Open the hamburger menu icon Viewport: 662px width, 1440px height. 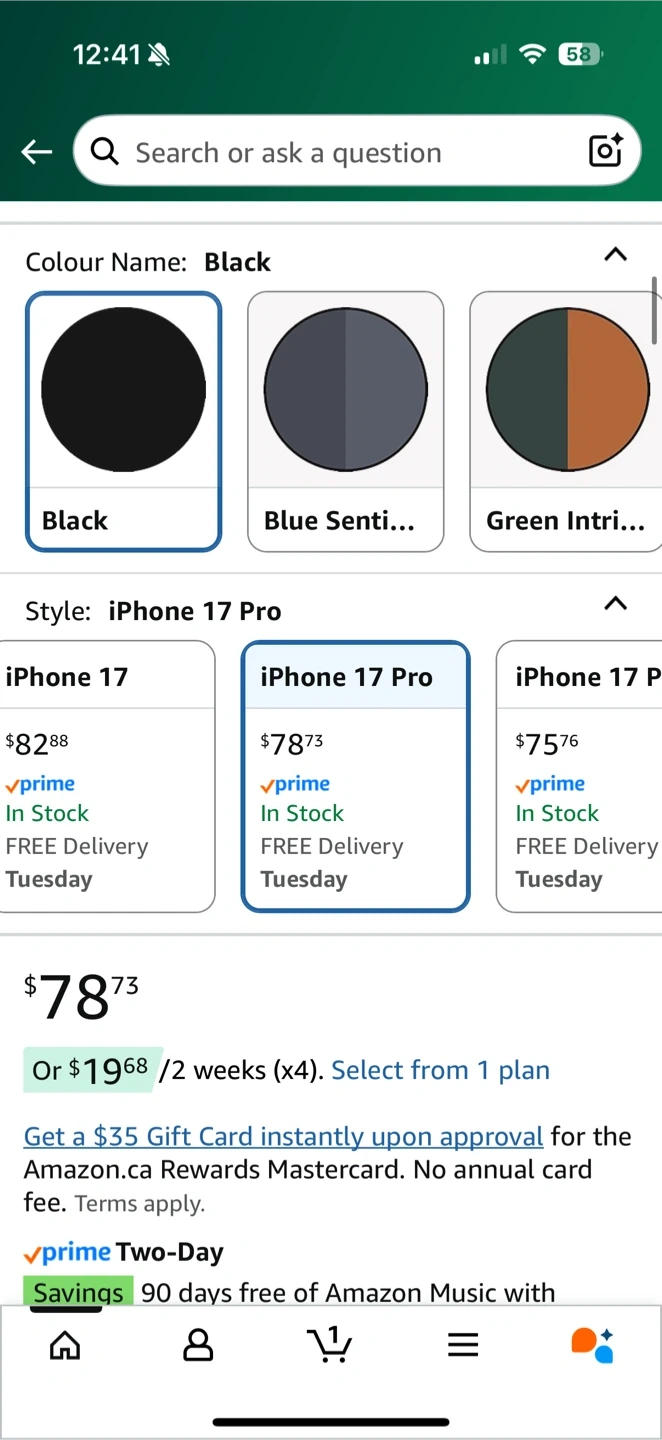463,1345
